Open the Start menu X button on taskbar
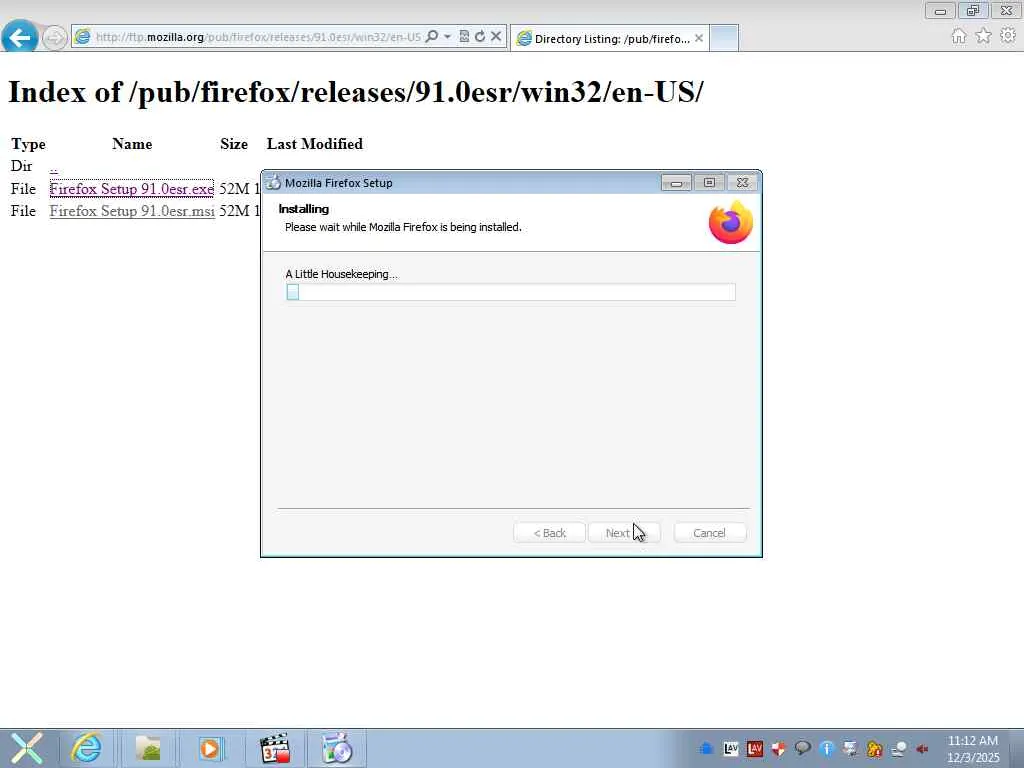Image resolution: width=1024 pixels, height=768 pixels. (x=26, y=748)
